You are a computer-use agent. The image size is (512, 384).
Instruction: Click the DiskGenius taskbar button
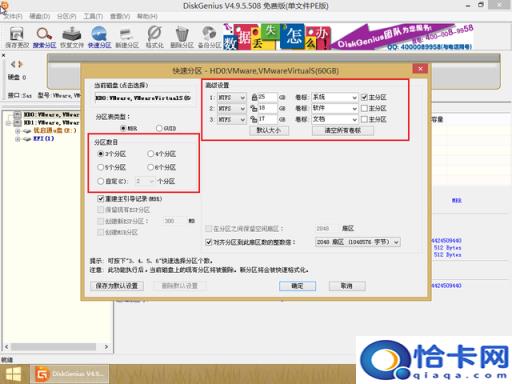click(x=70, y=374)
